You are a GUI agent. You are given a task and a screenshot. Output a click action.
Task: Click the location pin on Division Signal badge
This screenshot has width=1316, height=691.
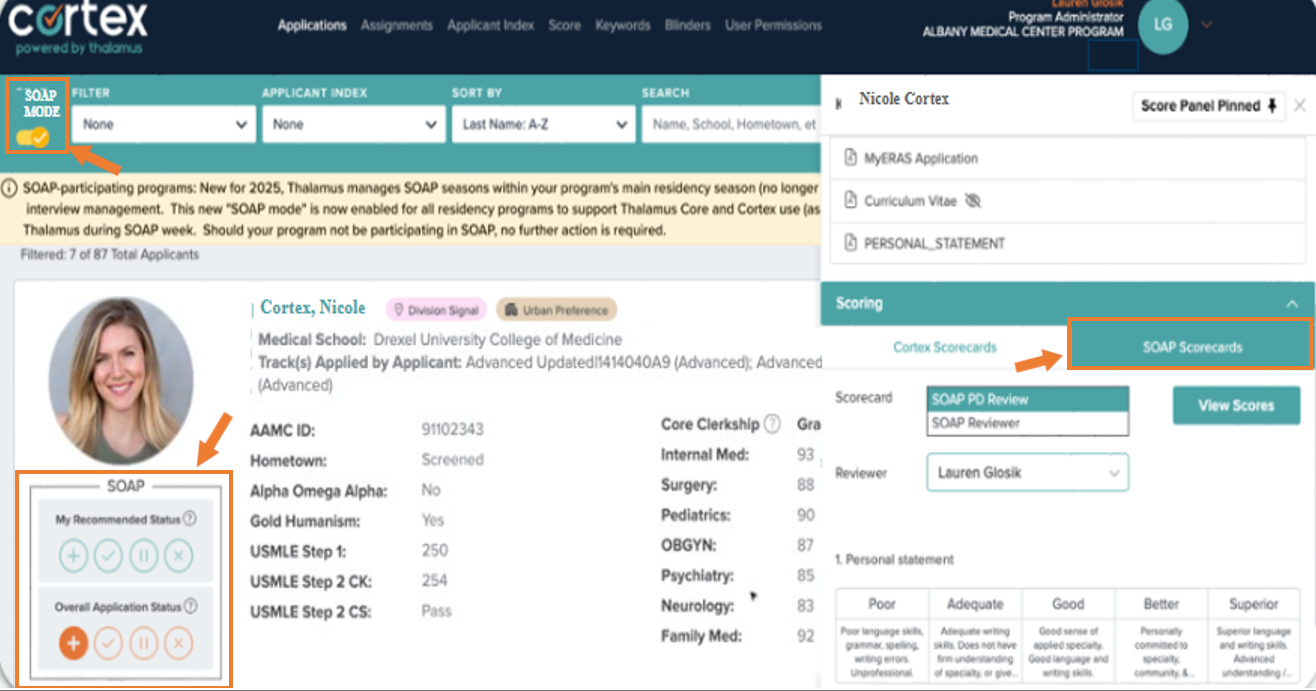(x=400, y=310)
